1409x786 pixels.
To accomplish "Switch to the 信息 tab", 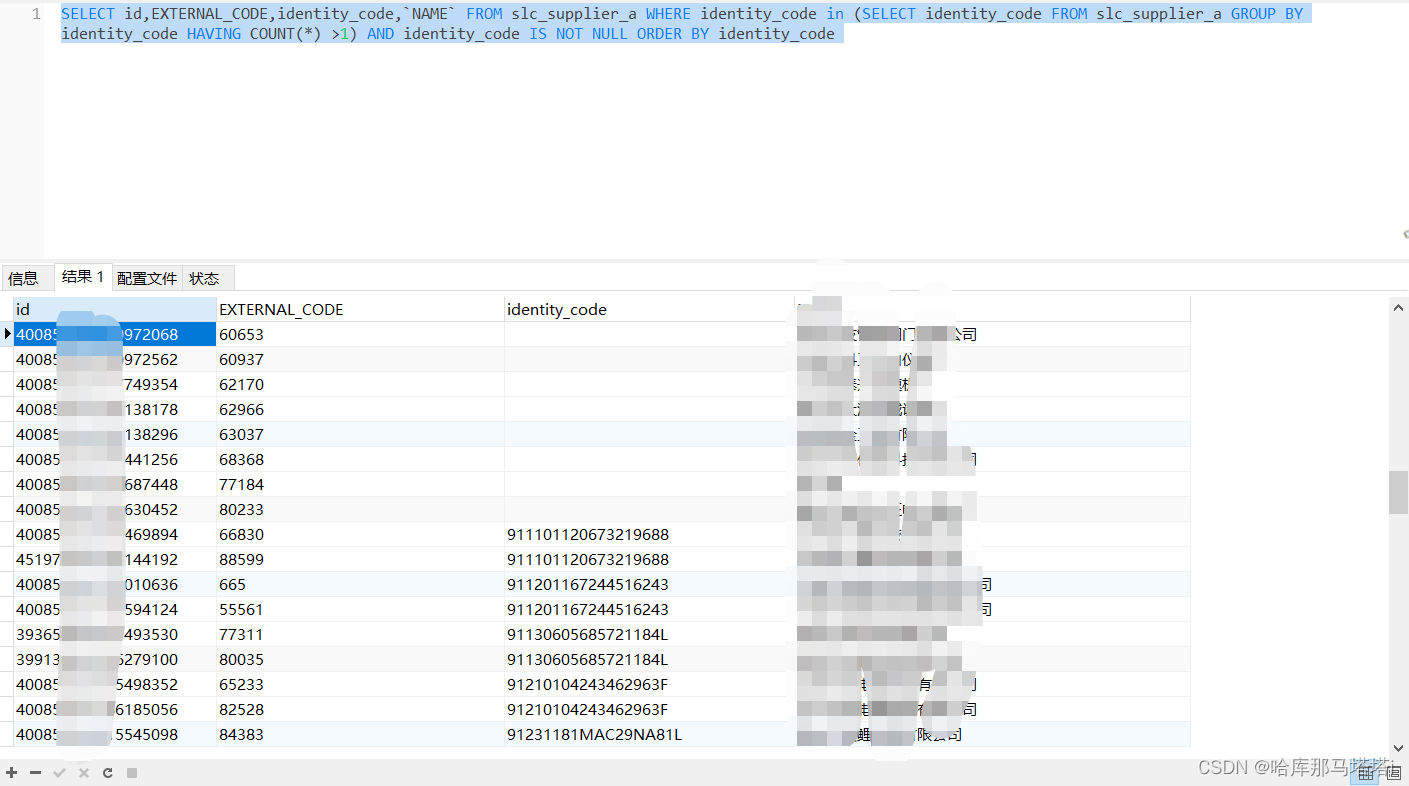I will 26,277.
